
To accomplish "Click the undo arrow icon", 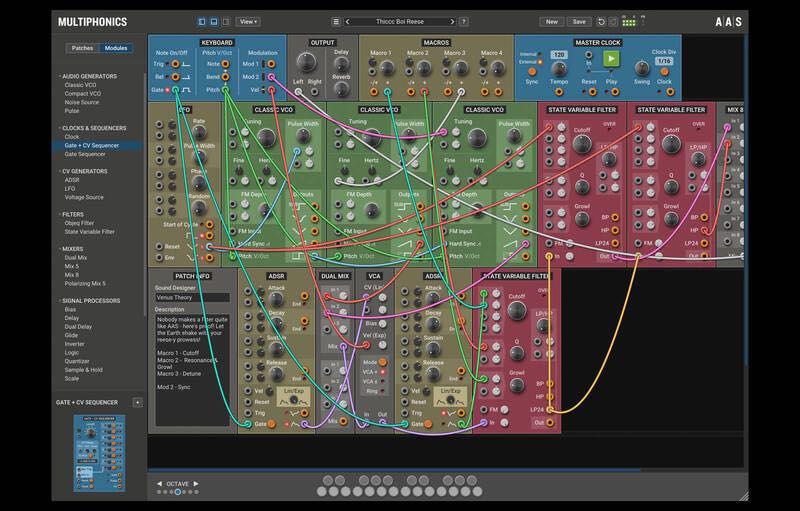I will 601,21.
